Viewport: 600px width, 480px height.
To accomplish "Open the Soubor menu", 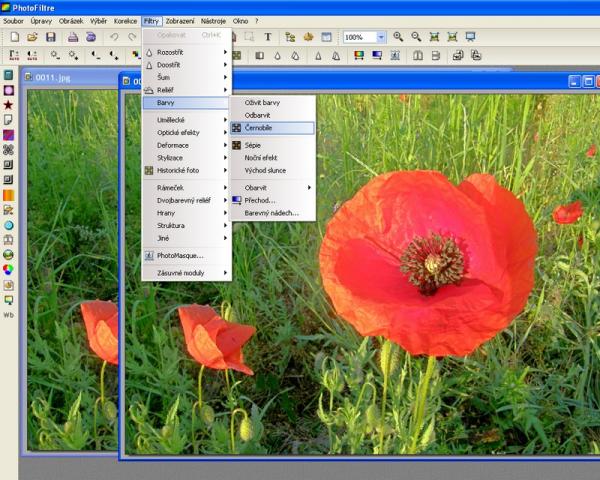I will click(13, 21).
